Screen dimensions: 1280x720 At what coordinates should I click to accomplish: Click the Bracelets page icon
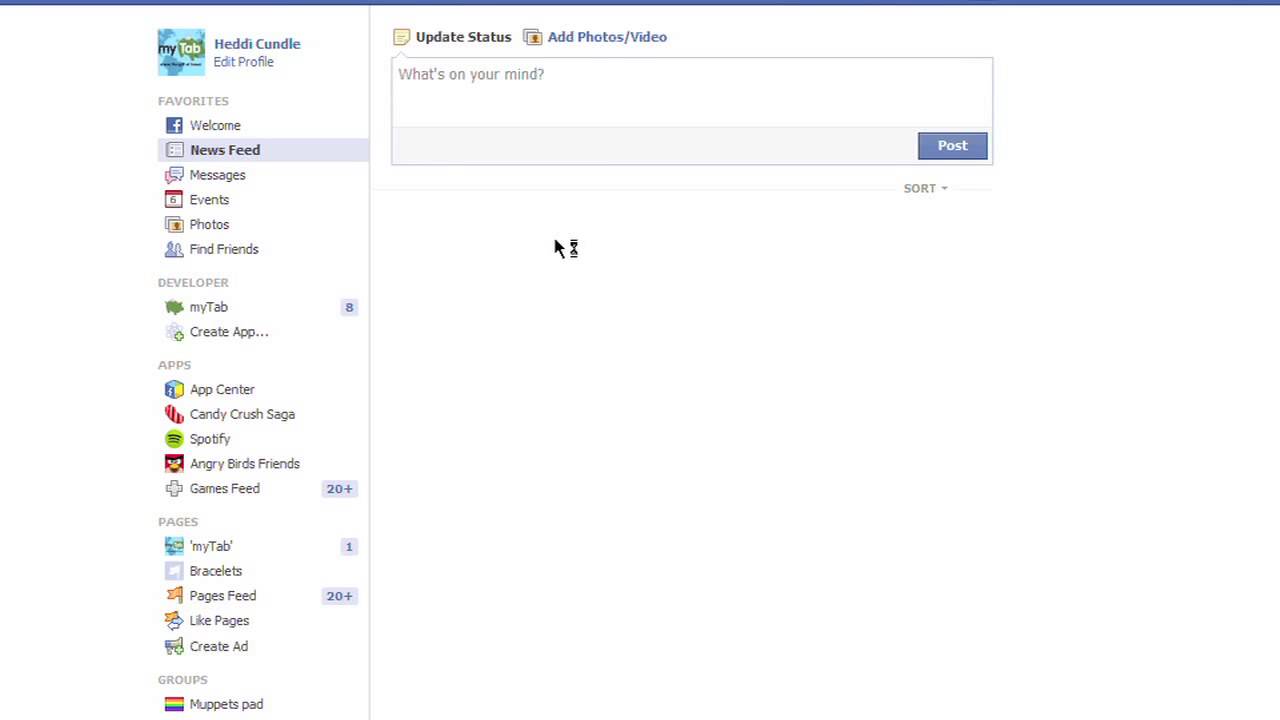pyautogui.click(x=174, y=571)
